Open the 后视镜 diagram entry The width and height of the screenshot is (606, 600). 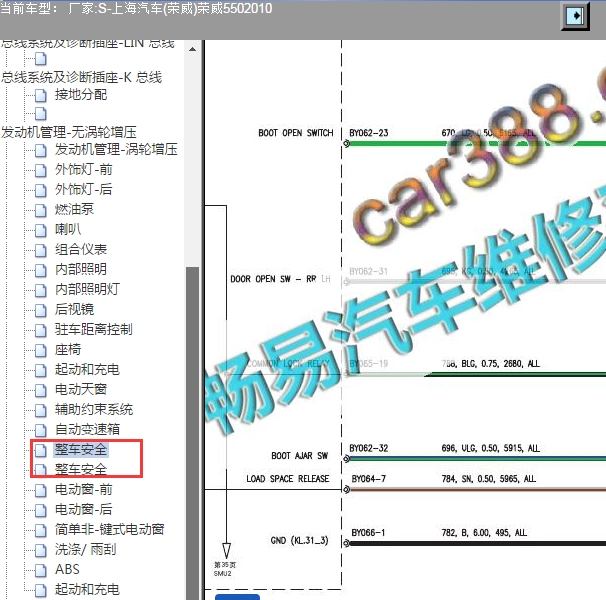pyautogui.click(x=74, y=309)
